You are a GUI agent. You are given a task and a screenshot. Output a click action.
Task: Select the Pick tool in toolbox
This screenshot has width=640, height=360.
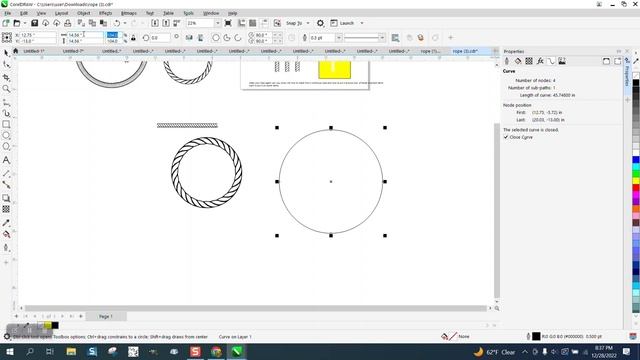coord(6,53)
